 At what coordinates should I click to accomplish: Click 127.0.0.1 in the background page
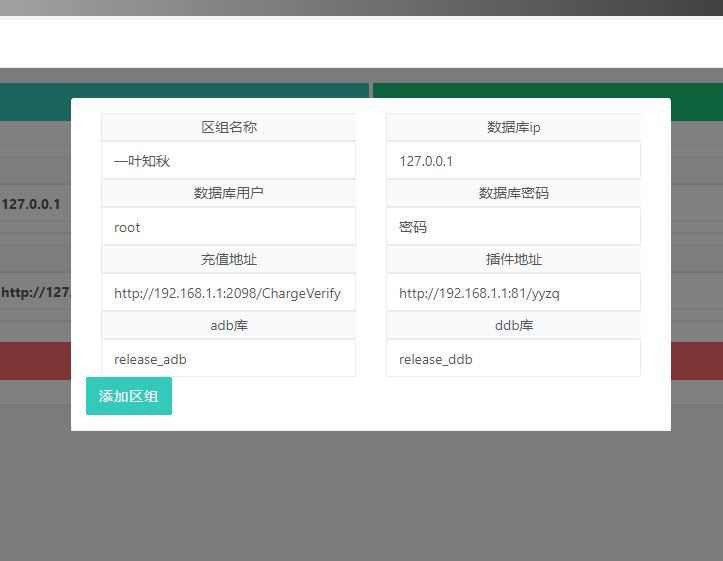pos(31,204)
